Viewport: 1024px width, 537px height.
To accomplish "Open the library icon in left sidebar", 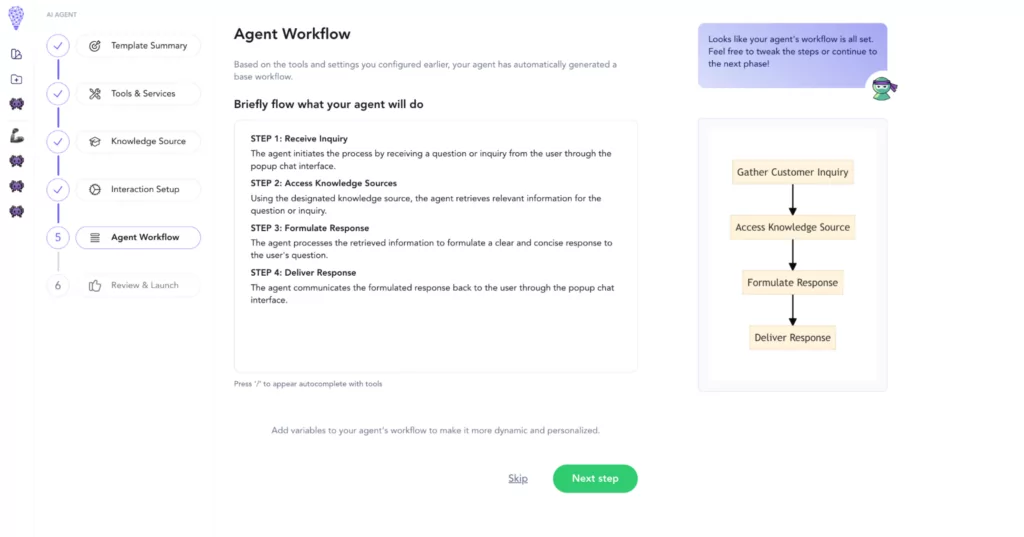I will (16, 54).
